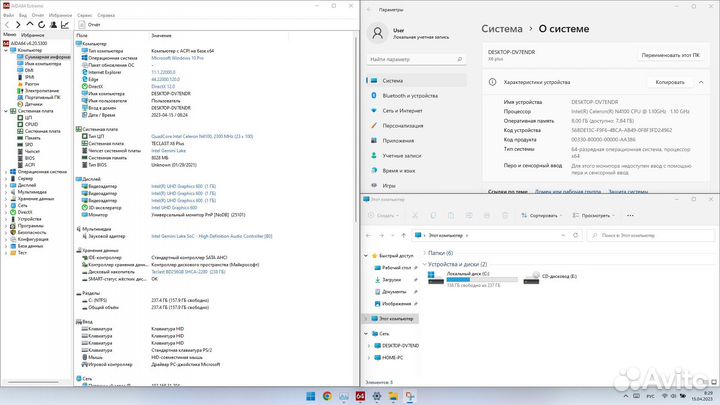Open the Microsoft Windows 10 Pro link in AIDA64
Image resolution: width=720 pixels, height=405 pixels.
click(x=177, y=58)
